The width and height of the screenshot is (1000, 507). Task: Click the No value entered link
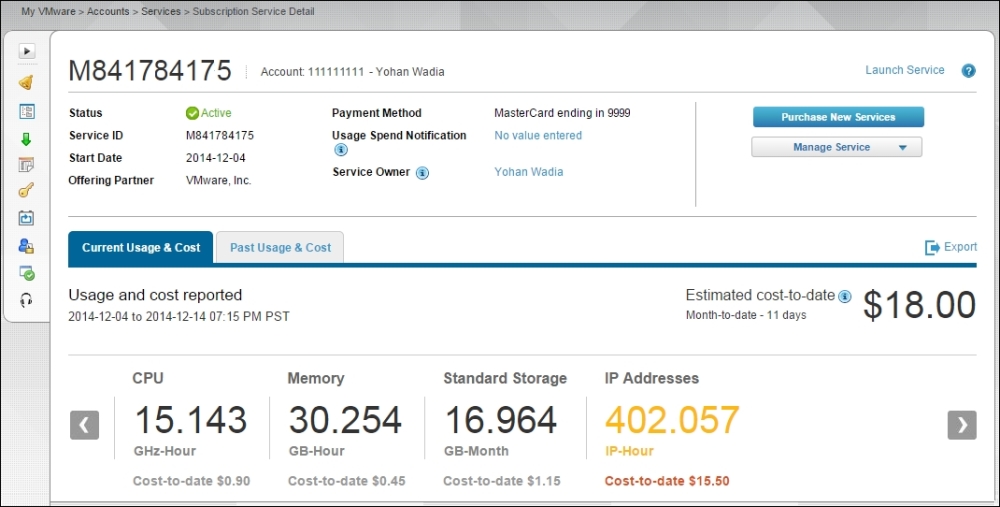pos(538,135)
